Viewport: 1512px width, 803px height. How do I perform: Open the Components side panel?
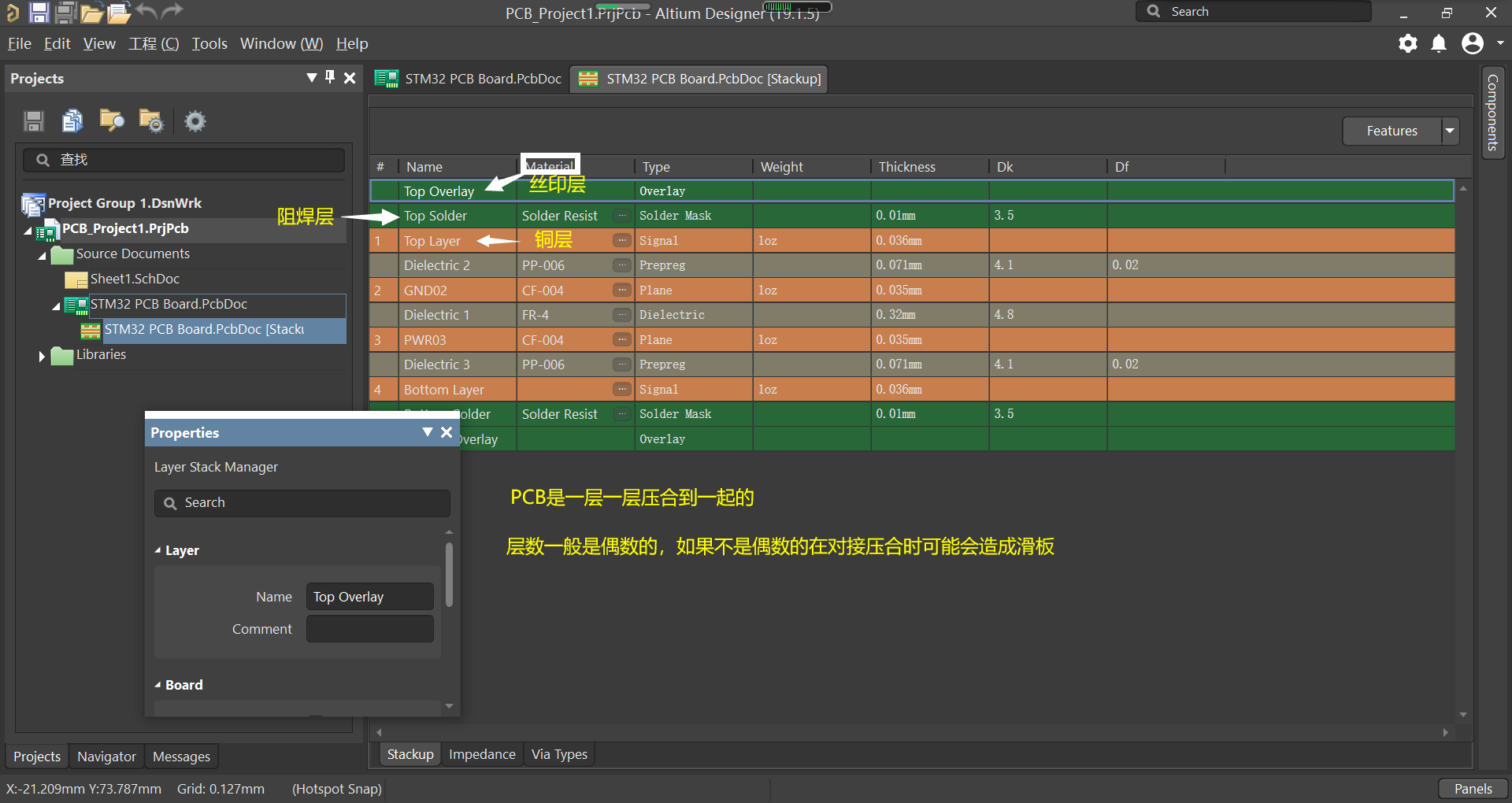pos(1492,113)
